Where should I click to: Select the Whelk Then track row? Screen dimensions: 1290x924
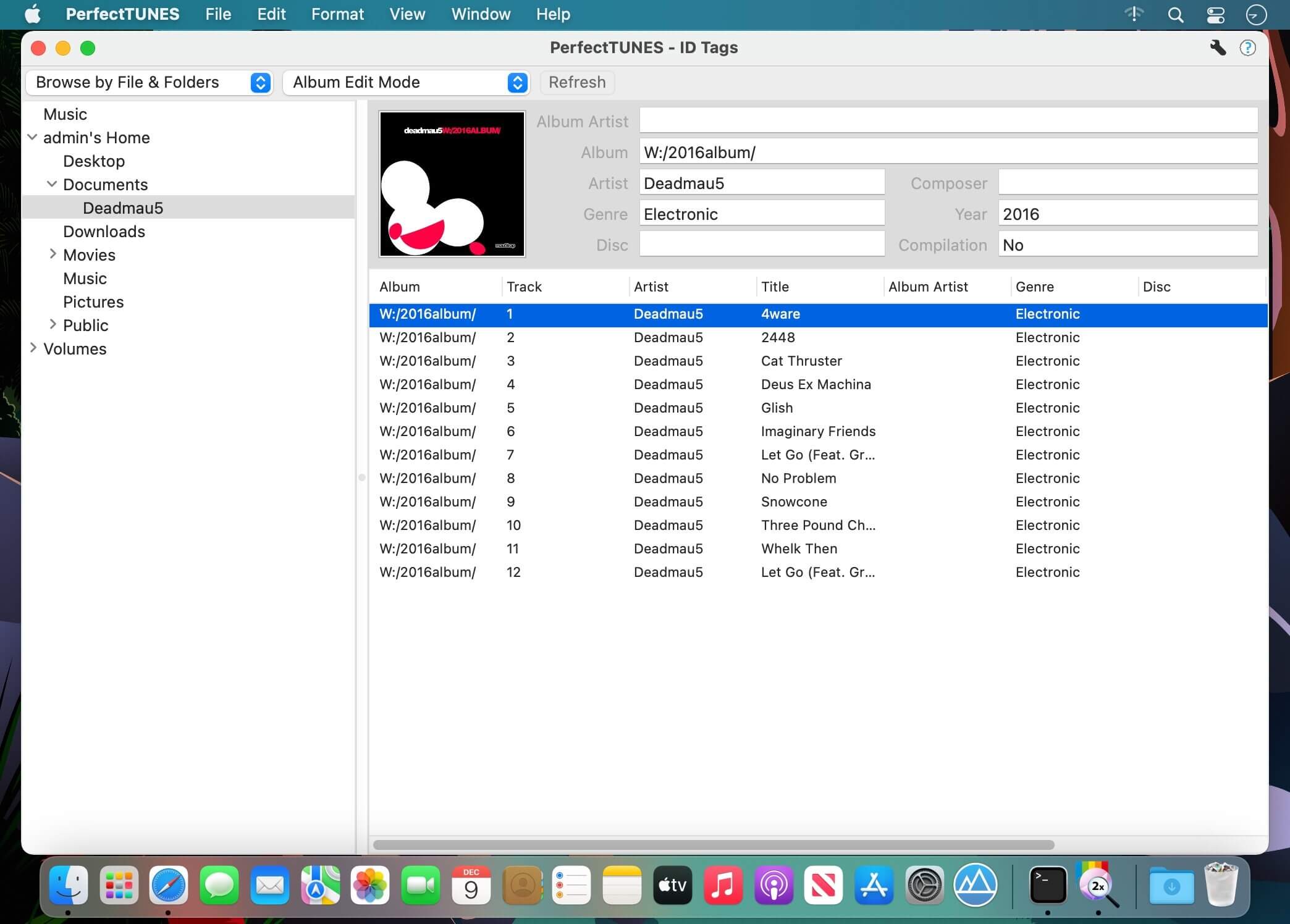pos(818,548)
